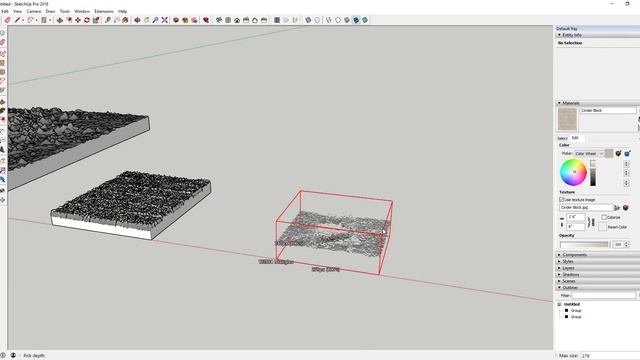The image size is (640, 360).
Task: Open the Rectangle tool dropdown arrow
Action: click(50, 20)
